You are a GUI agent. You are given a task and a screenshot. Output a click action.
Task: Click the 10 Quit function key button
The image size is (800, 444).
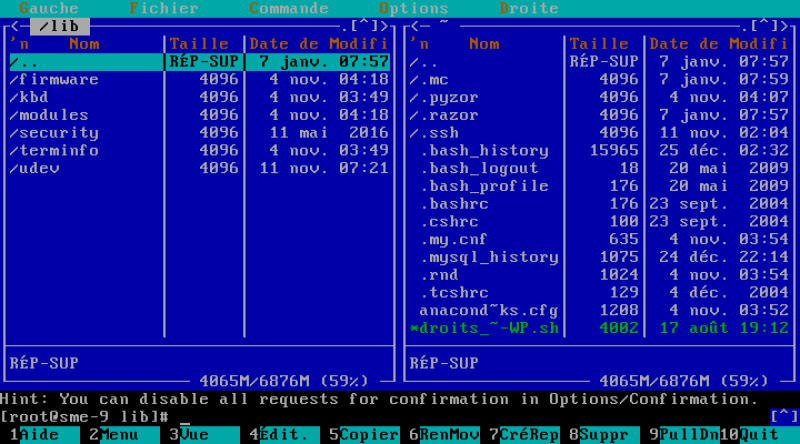tap(760, 435)
